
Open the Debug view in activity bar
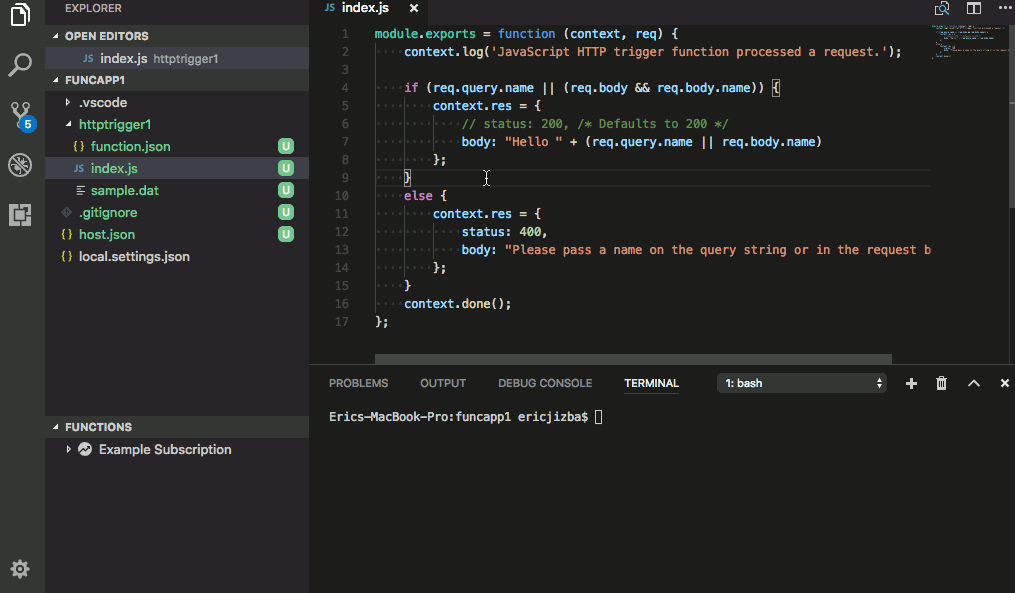(x=20, y=165)
